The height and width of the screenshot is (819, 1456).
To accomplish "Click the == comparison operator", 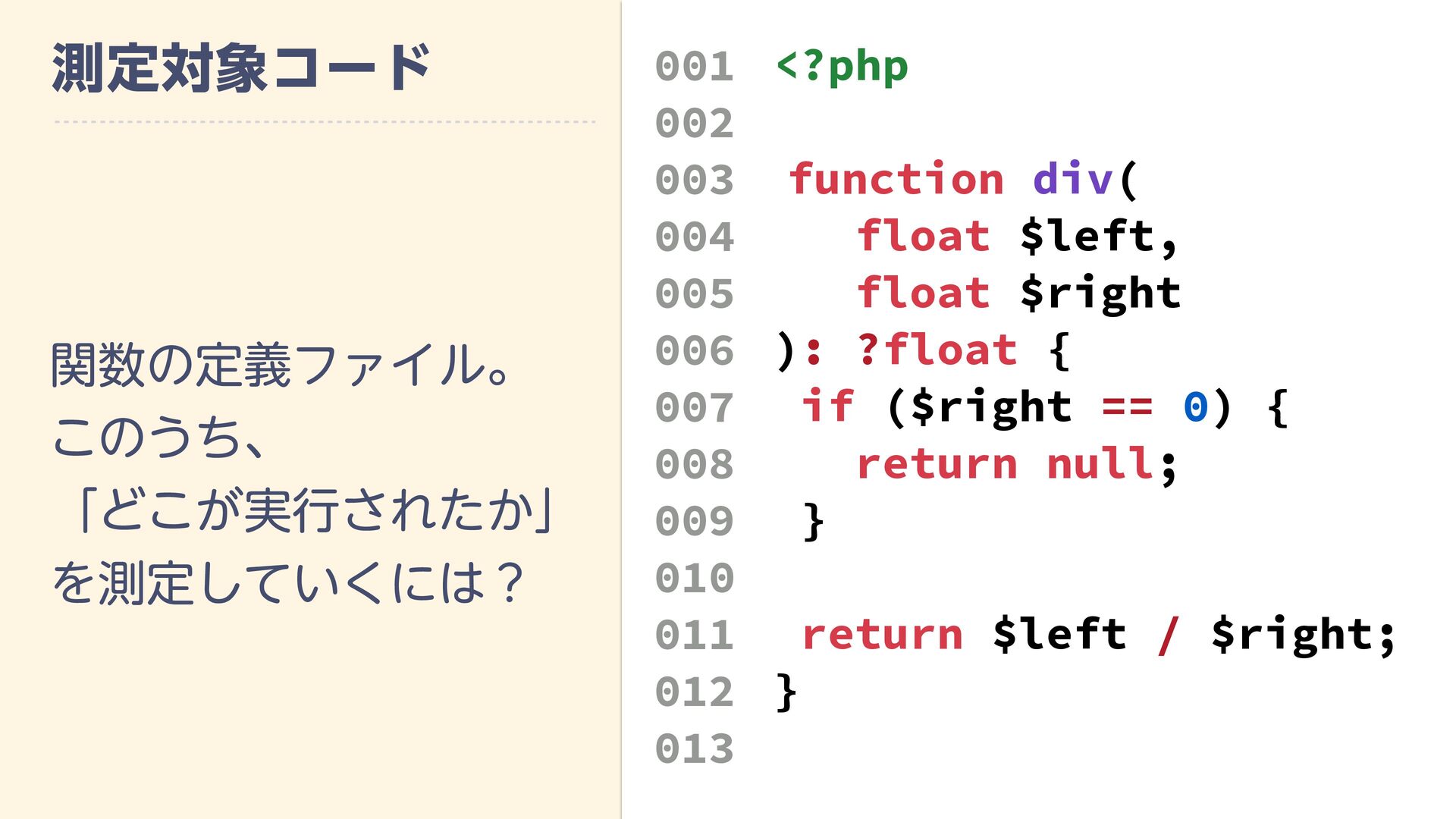I will 1127,406.
